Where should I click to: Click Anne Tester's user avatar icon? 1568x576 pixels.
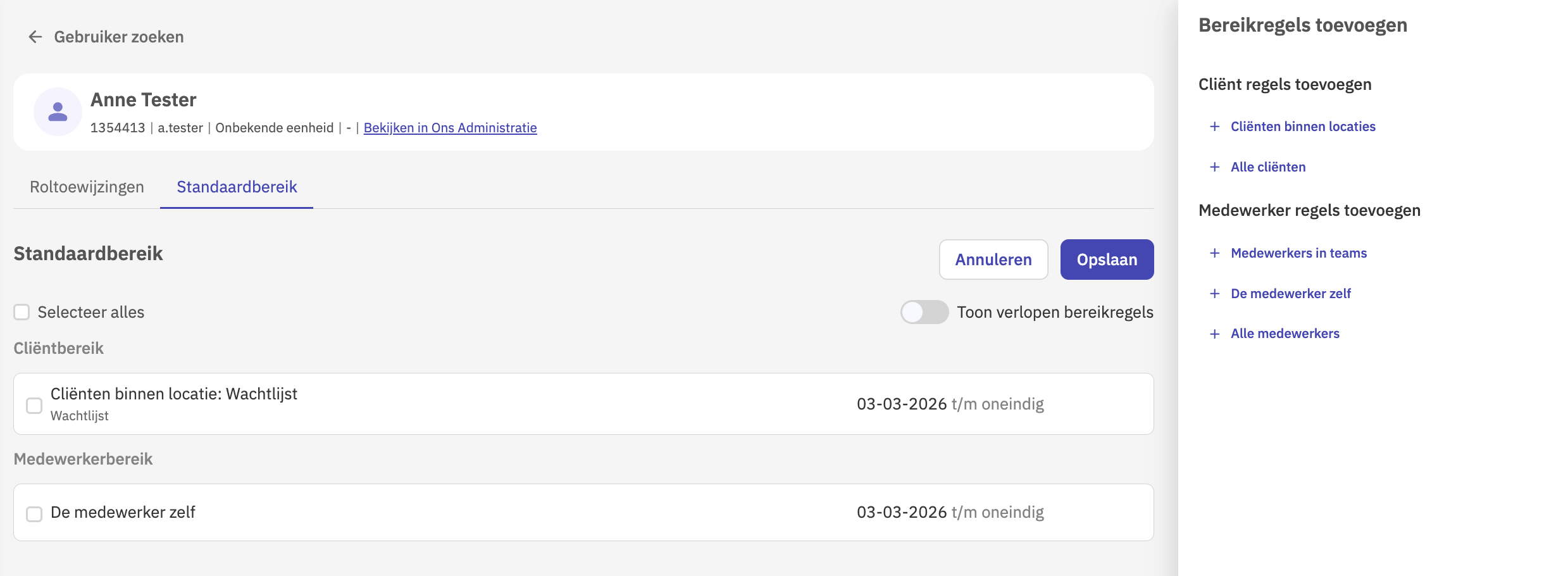point(58,112)
